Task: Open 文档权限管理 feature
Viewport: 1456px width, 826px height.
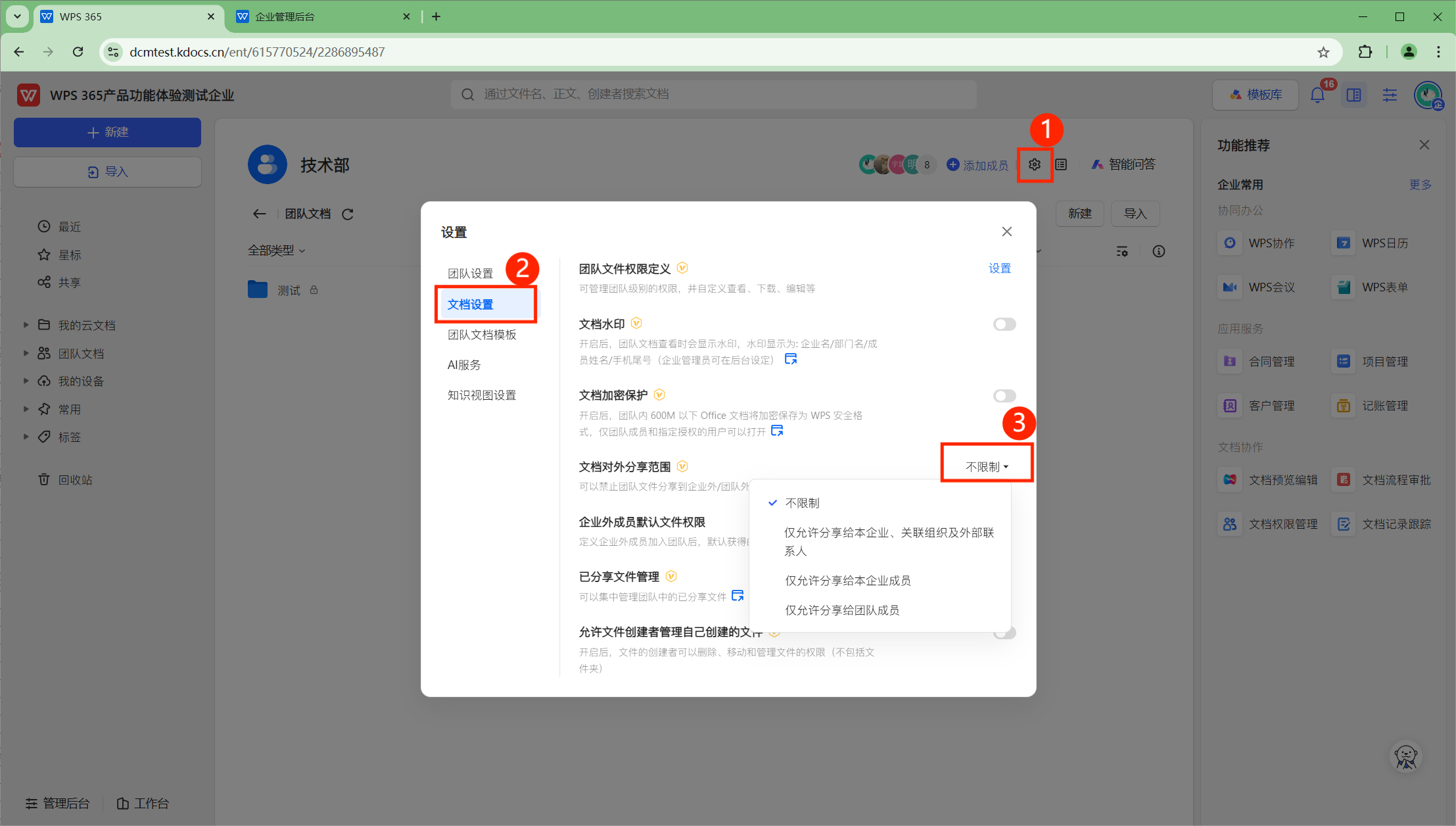Action: click(x=1267, y=524)
